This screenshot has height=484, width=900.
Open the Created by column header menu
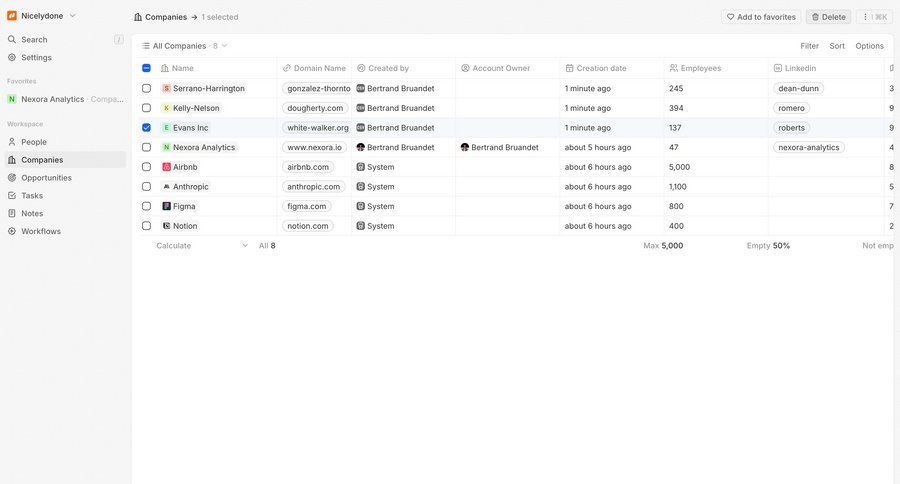(x=404, y=68)
